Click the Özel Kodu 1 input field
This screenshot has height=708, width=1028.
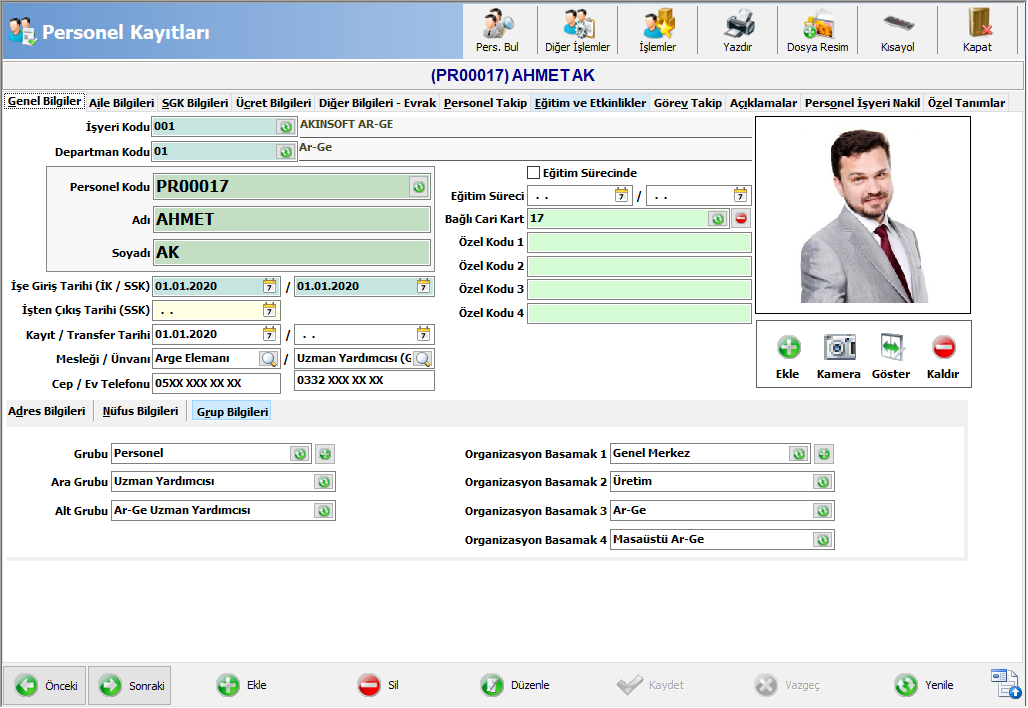(639, 243)
